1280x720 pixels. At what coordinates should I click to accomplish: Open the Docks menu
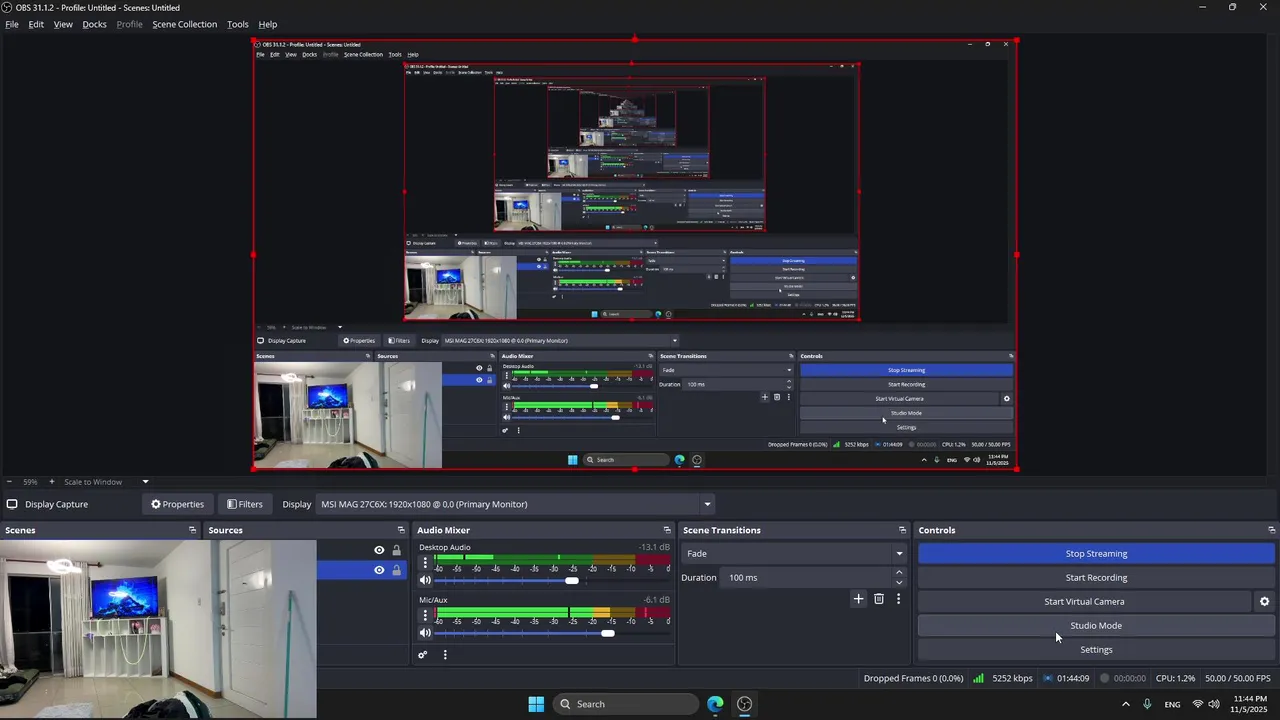(x=94, y=24)
